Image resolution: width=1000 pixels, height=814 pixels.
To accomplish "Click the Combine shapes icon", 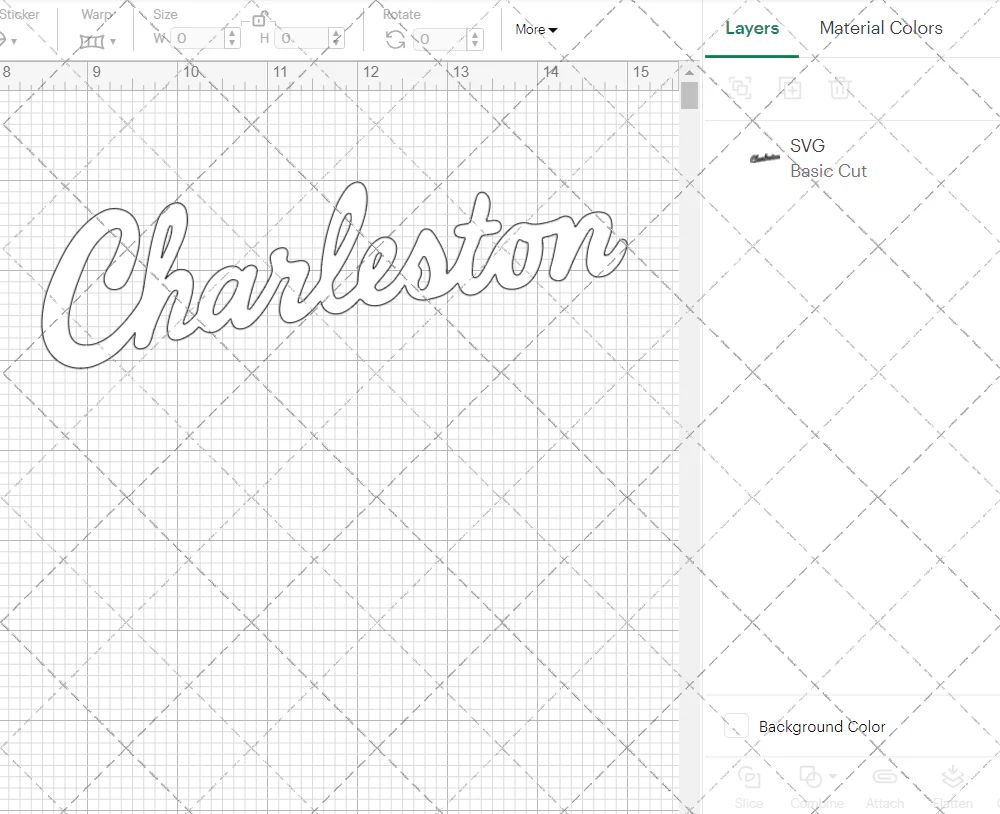I will [x=810, y=777].
